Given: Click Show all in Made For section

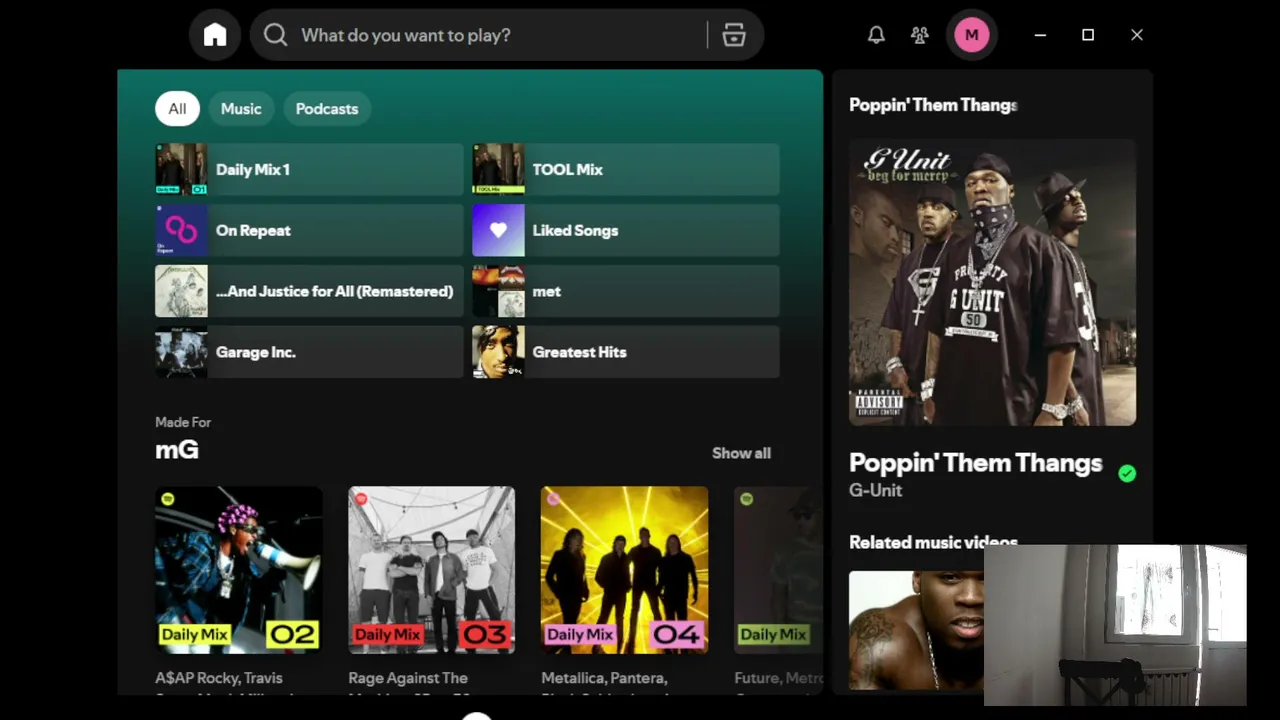Looking at the screenshot, I should coord(741,453).
